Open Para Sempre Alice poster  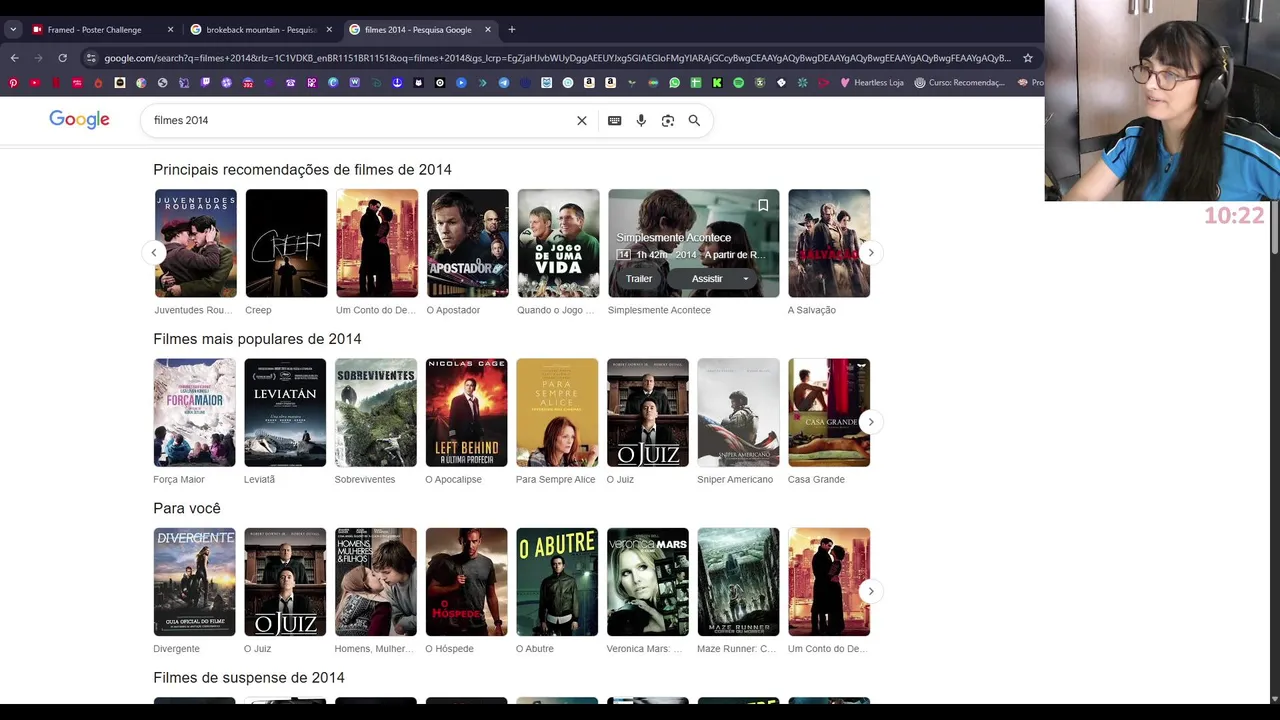point(557,412)
